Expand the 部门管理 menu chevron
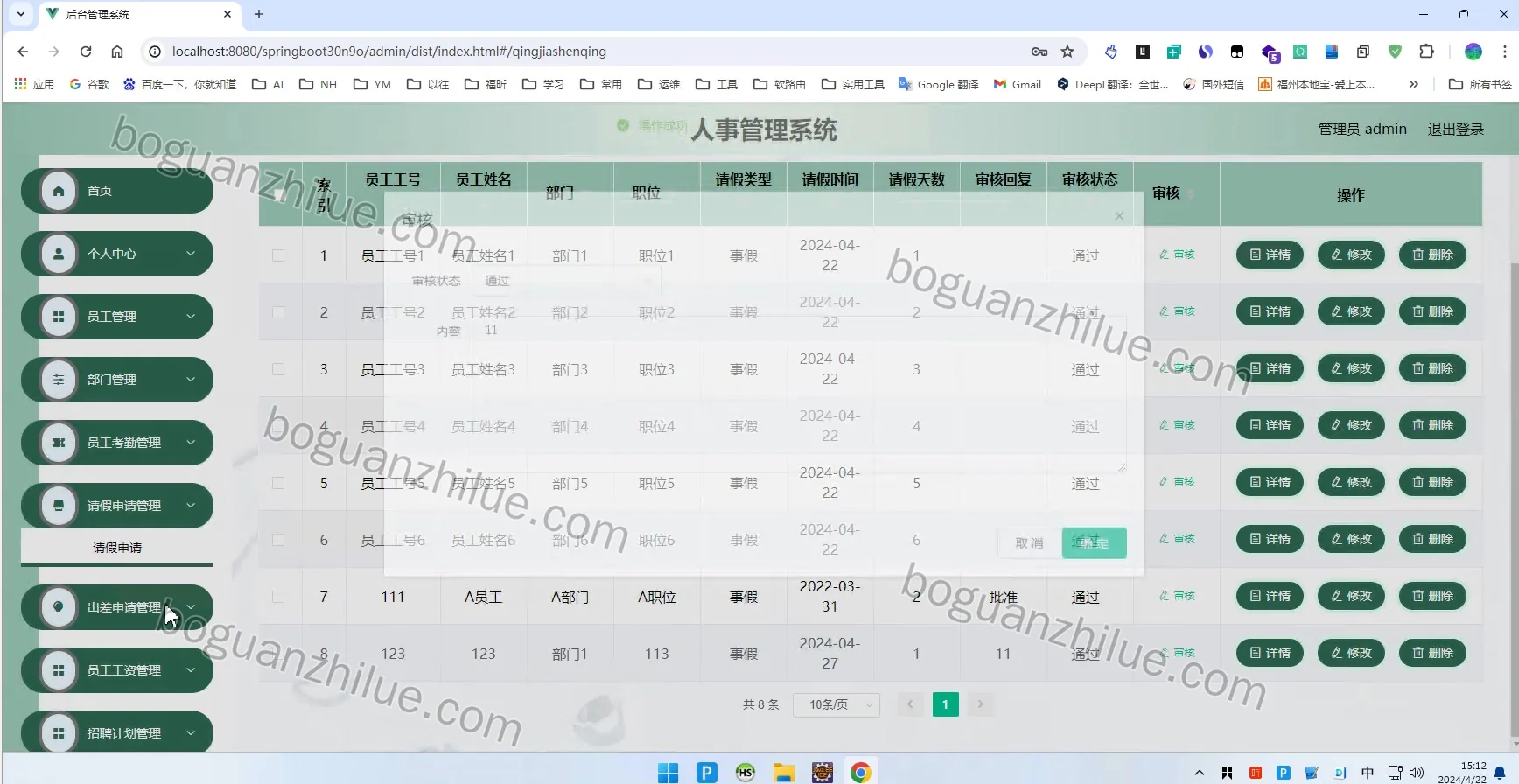Viewport: 1519px width, 784px height. [x=191, y=380]
